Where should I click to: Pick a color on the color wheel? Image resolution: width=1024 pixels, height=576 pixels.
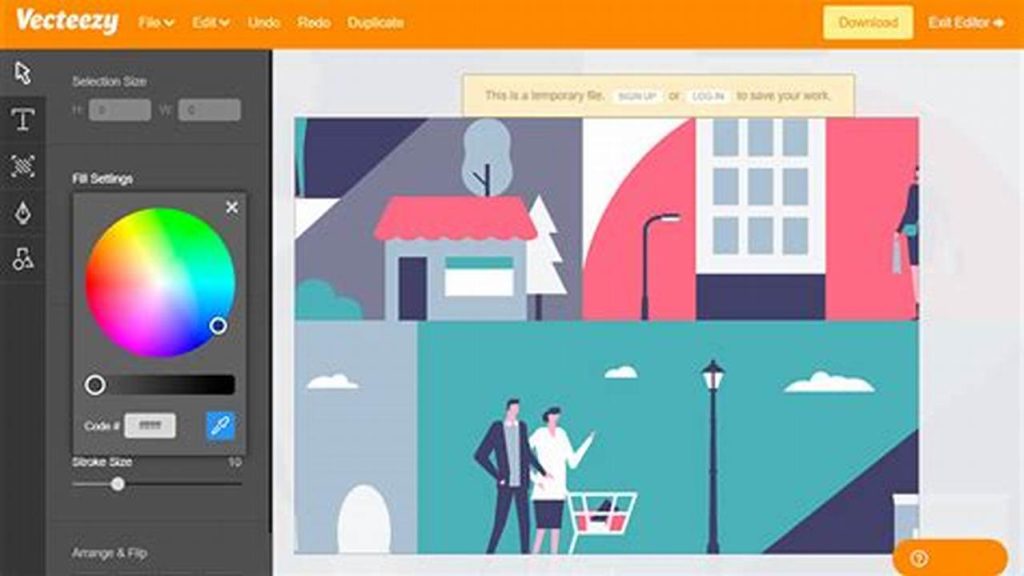pos(160,280)
